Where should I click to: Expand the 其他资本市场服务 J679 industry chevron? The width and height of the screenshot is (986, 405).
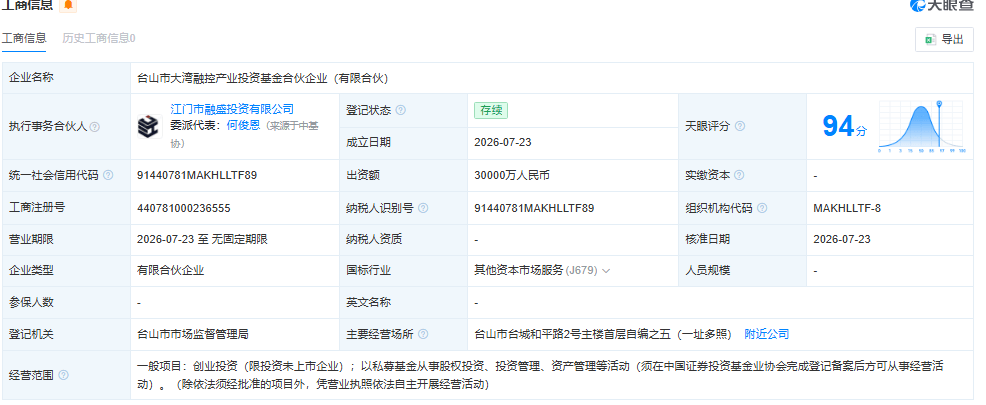click(x=606, y=271)
